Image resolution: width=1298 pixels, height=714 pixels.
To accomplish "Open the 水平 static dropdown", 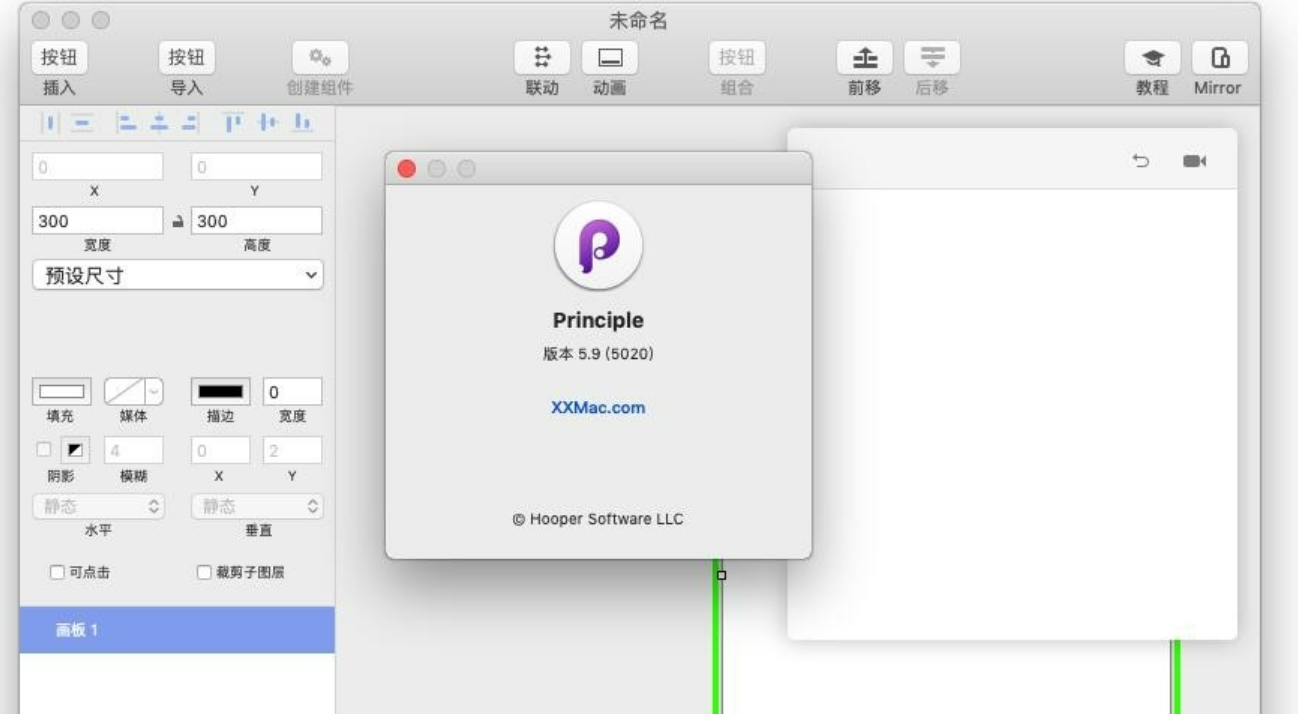I will (98, 507).
